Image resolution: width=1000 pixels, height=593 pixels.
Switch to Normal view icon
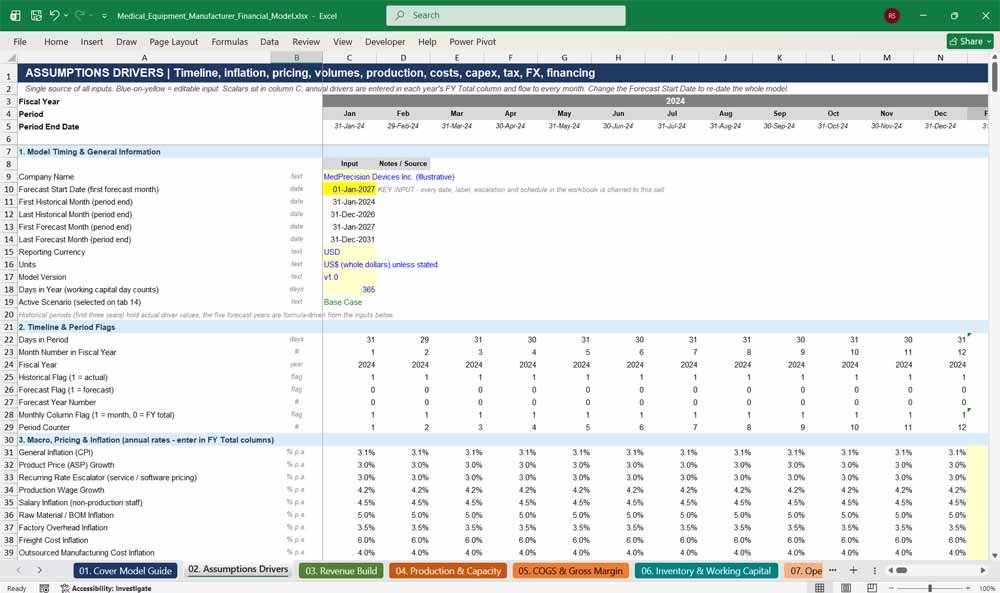pos(820,588)
